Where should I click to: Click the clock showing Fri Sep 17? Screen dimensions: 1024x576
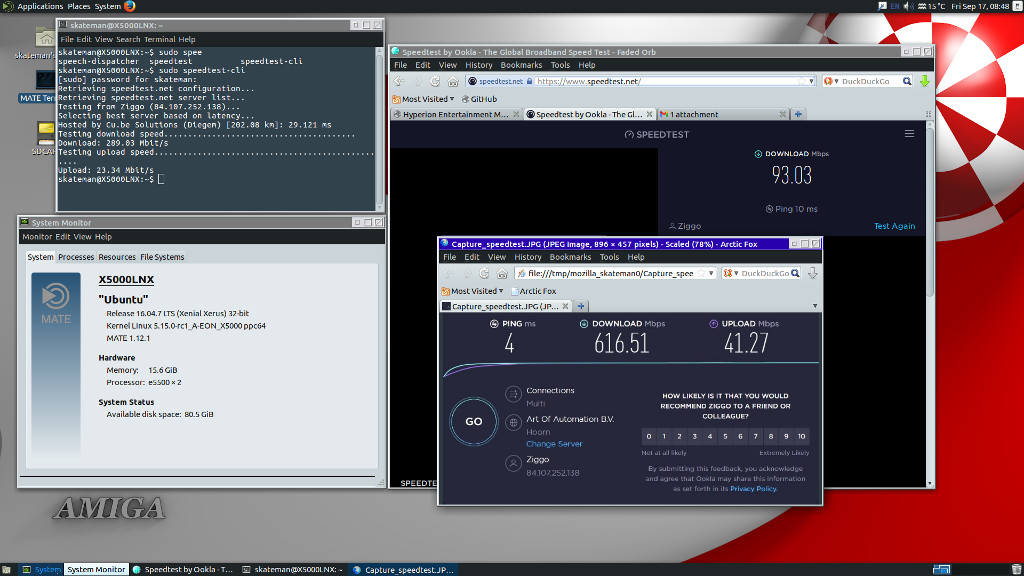point(980,6)
